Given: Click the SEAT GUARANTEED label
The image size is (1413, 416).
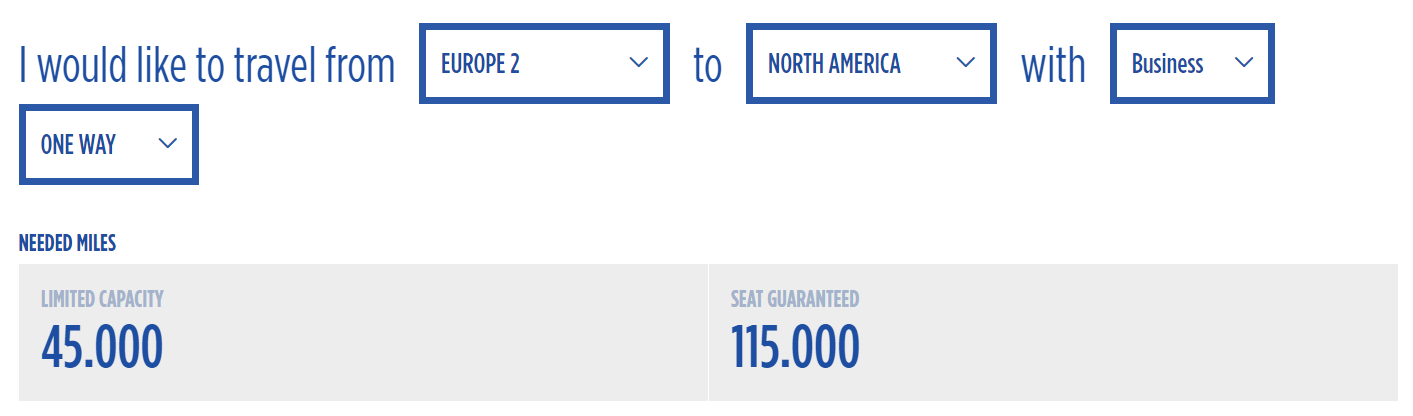Looking at the screenshot, I should (x=795, y=298).
